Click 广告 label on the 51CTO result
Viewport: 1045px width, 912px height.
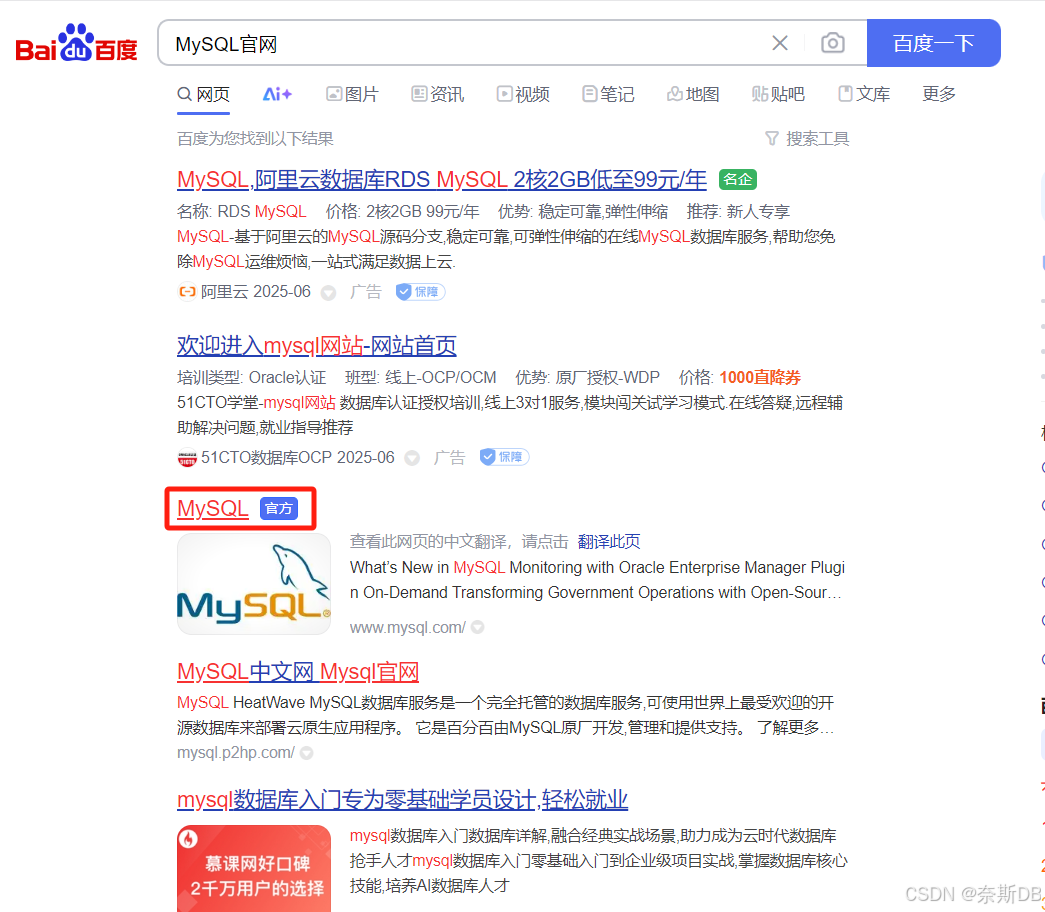tap(449, 457)
